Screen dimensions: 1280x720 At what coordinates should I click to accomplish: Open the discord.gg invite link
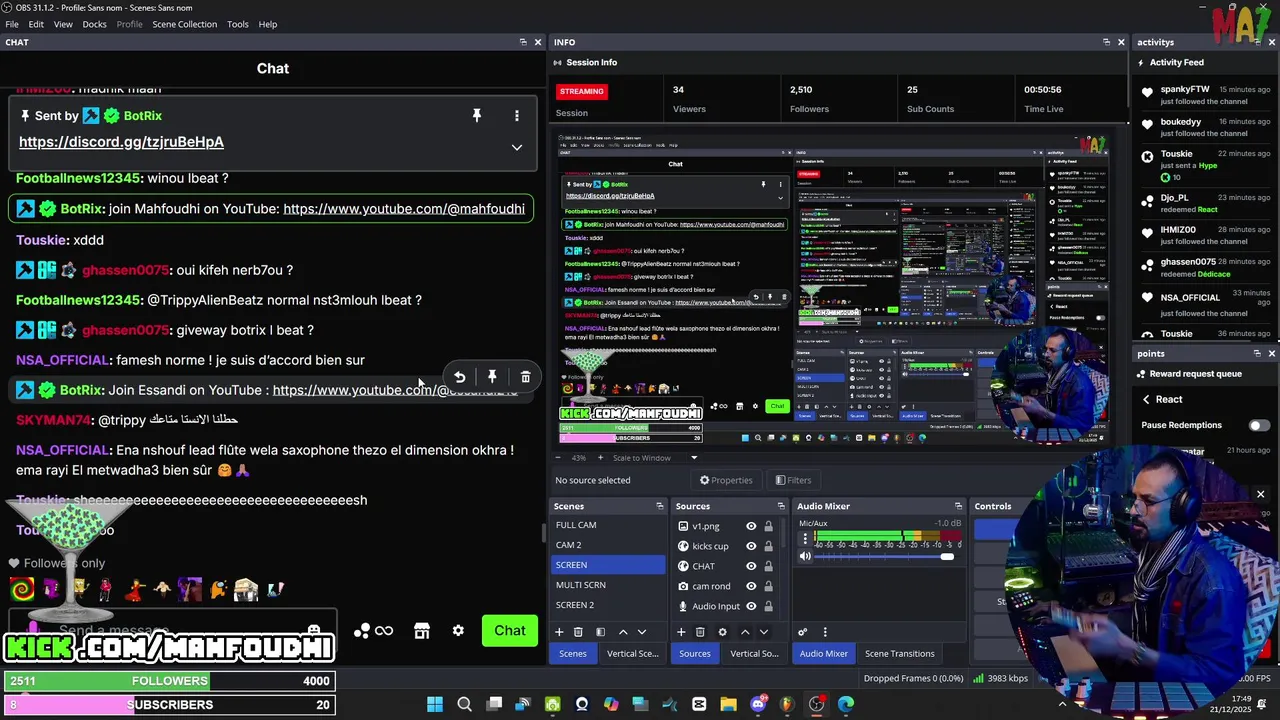[121, 142]
